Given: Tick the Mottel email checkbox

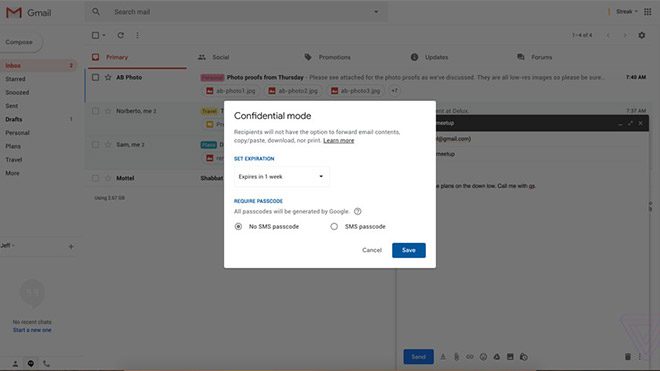Looking at the screenshot, I should (x=96, y=179).
